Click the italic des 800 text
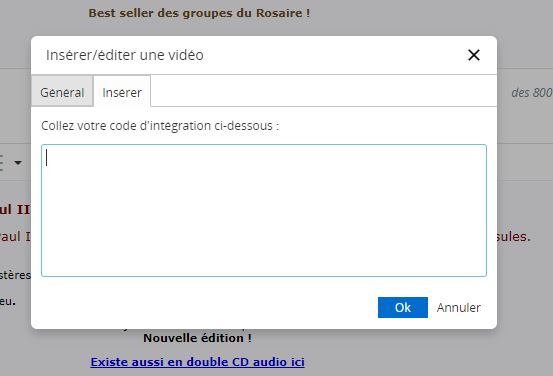 [x=532, y=93]
